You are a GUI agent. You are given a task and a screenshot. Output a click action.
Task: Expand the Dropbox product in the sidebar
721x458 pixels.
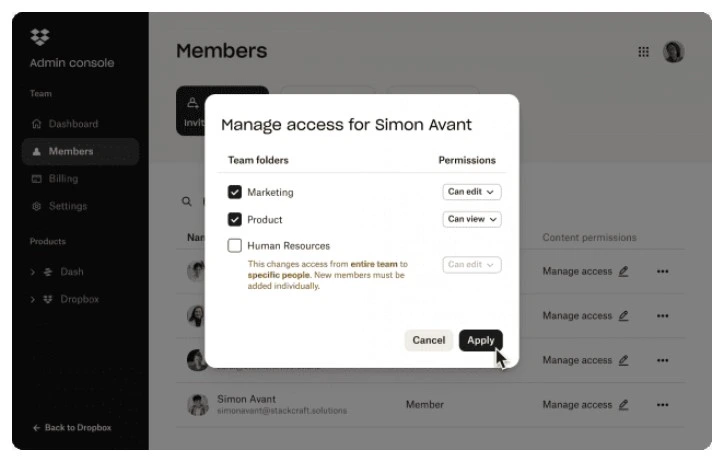[33, 299]
